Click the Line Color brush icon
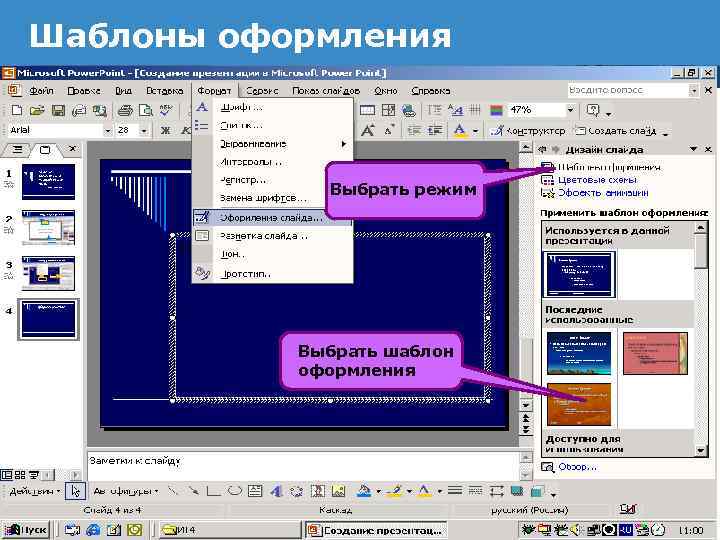 click(x=394, y=491)
